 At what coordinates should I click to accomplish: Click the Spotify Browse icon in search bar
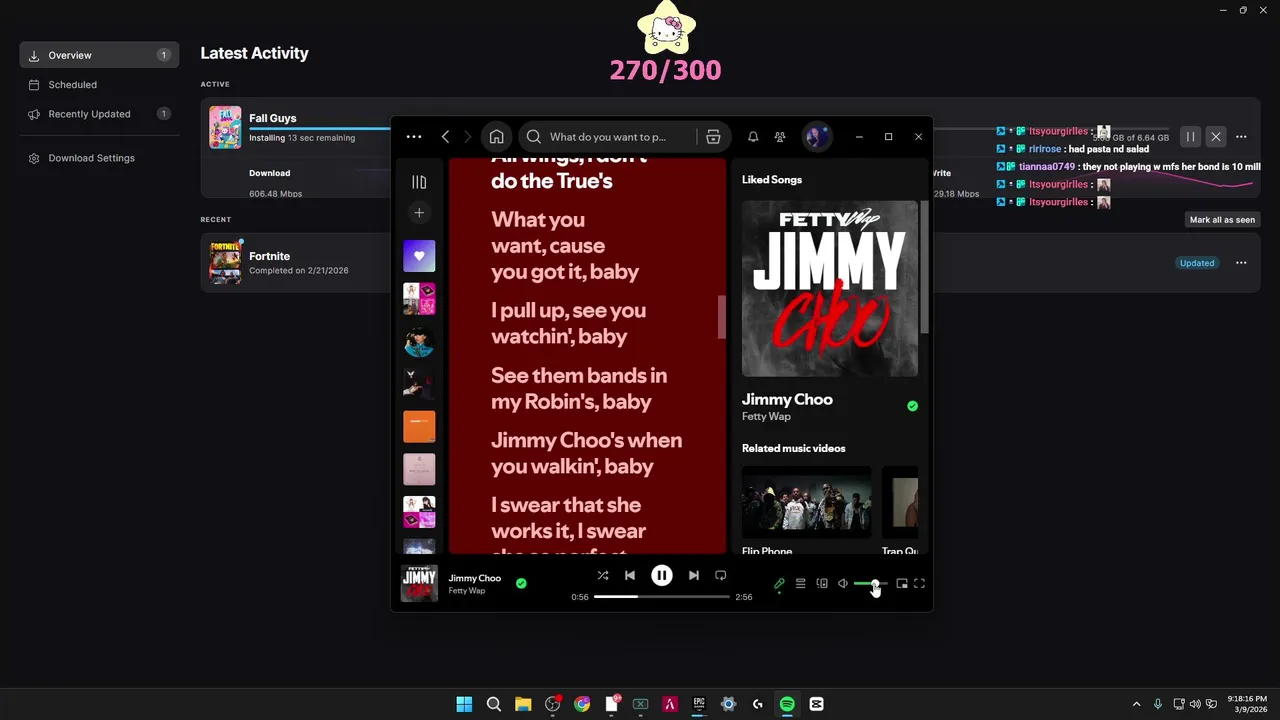713,137
